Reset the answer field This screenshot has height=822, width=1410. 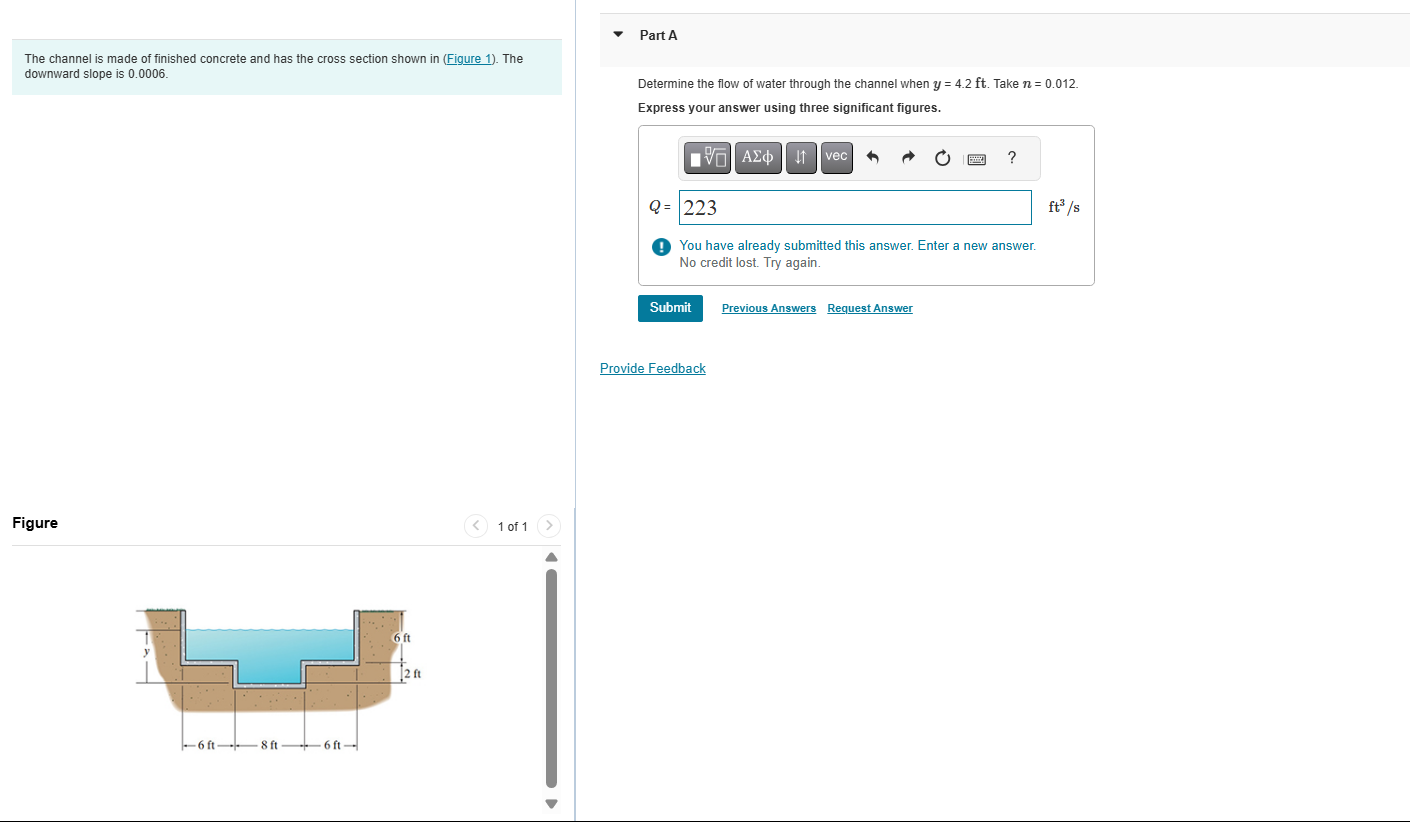942,158
